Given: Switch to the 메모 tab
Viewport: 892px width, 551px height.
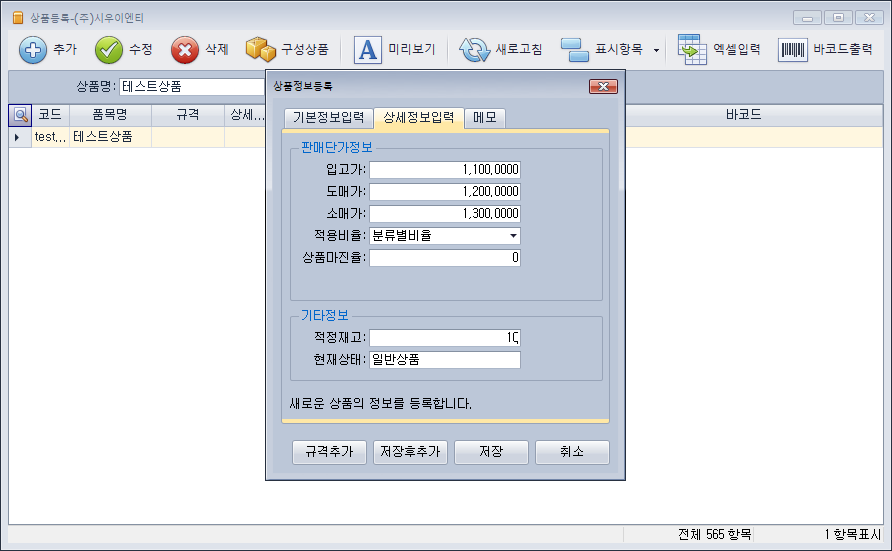Looking at the screenshot, I should [x=485, y=118].
